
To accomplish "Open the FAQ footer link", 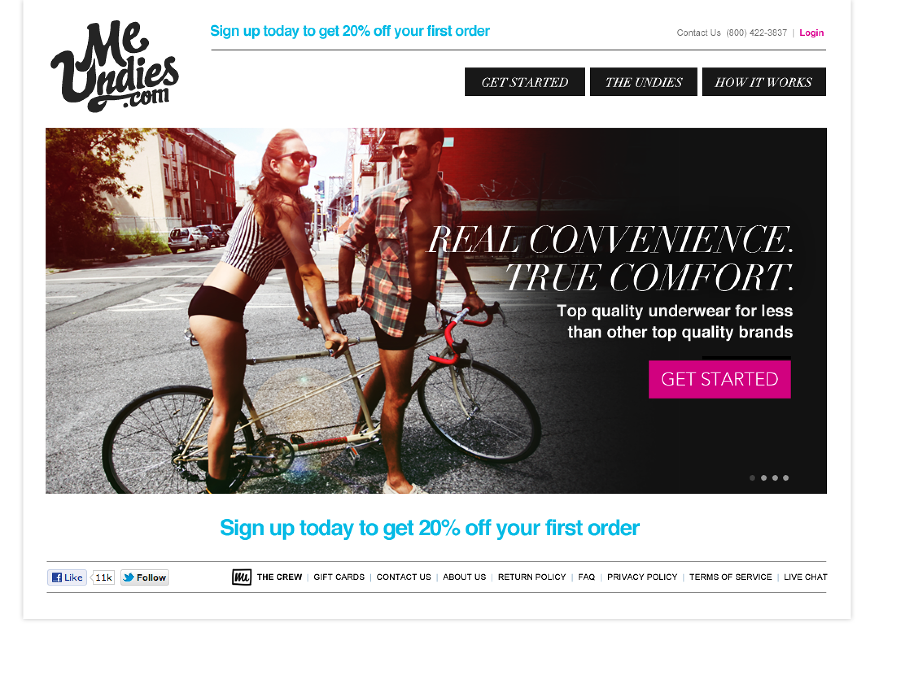I will [586, 577].
